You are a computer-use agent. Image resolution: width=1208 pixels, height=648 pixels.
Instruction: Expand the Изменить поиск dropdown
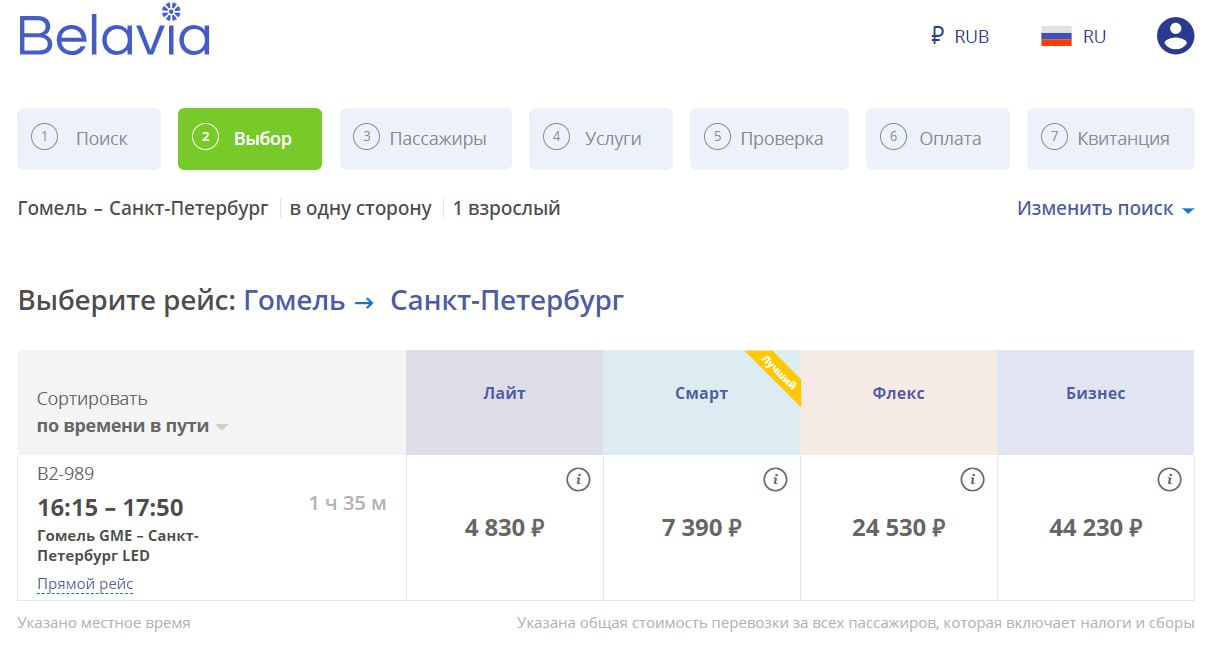tap(1105, 209)
